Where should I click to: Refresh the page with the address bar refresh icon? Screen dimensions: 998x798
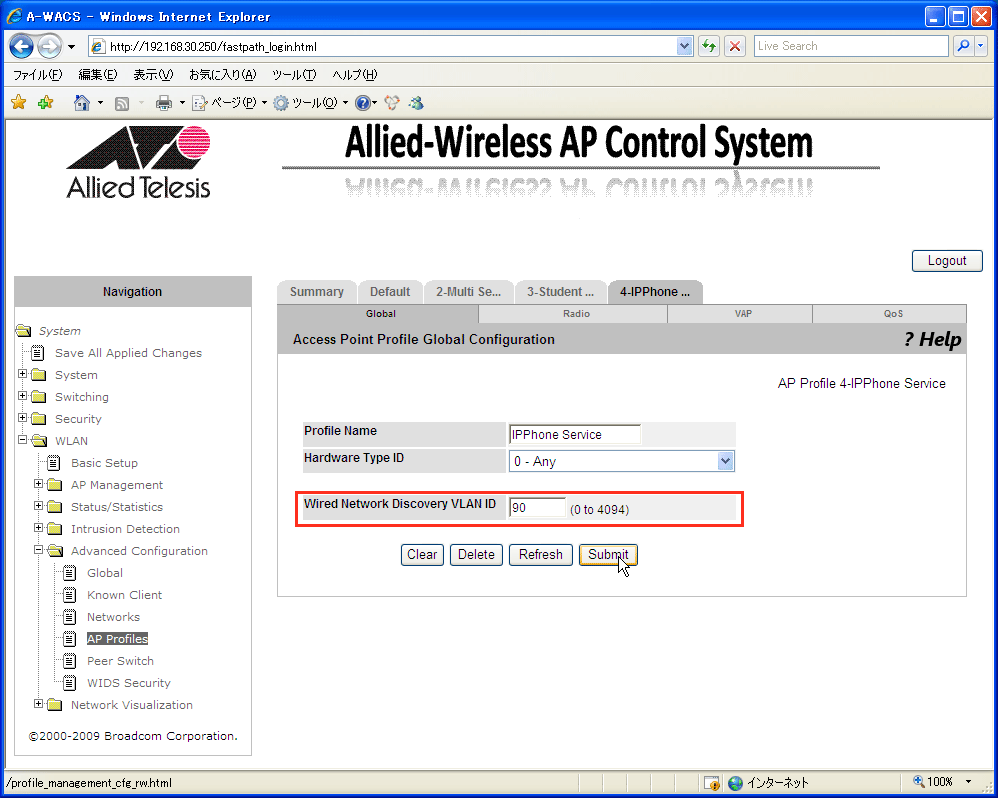[x=709, y=46]
